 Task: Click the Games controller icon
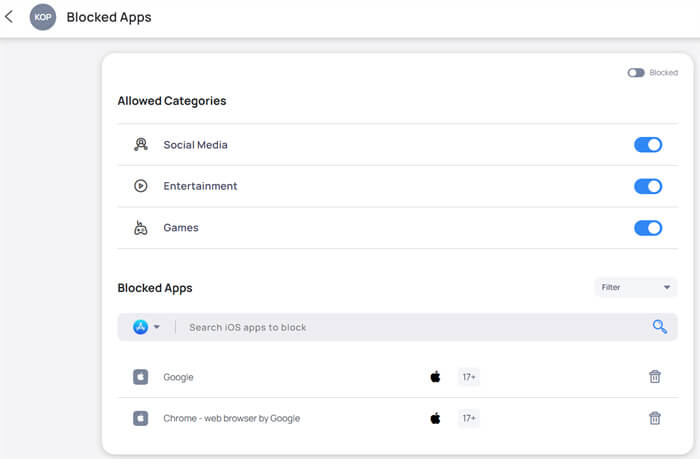(x=141, y=227)
